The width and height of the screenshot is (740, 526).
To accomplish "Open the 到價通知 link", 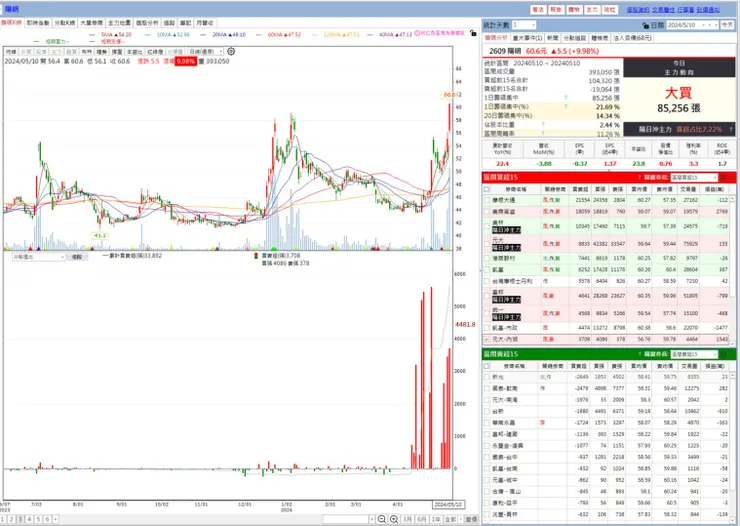I will pos(708,9).
